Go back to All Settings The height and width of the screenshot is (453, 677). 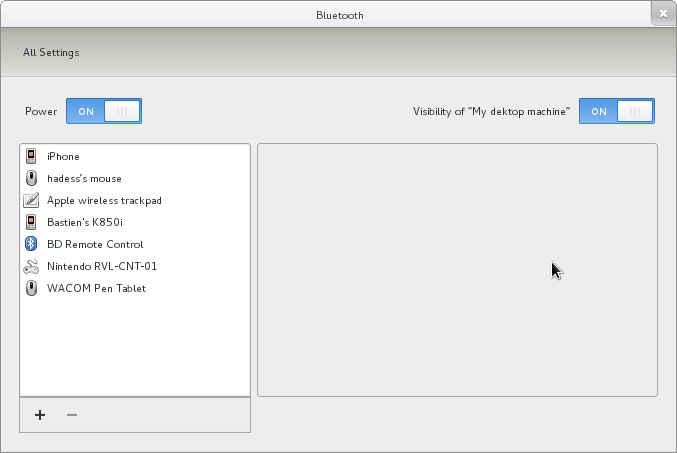(x=51, y=52)
